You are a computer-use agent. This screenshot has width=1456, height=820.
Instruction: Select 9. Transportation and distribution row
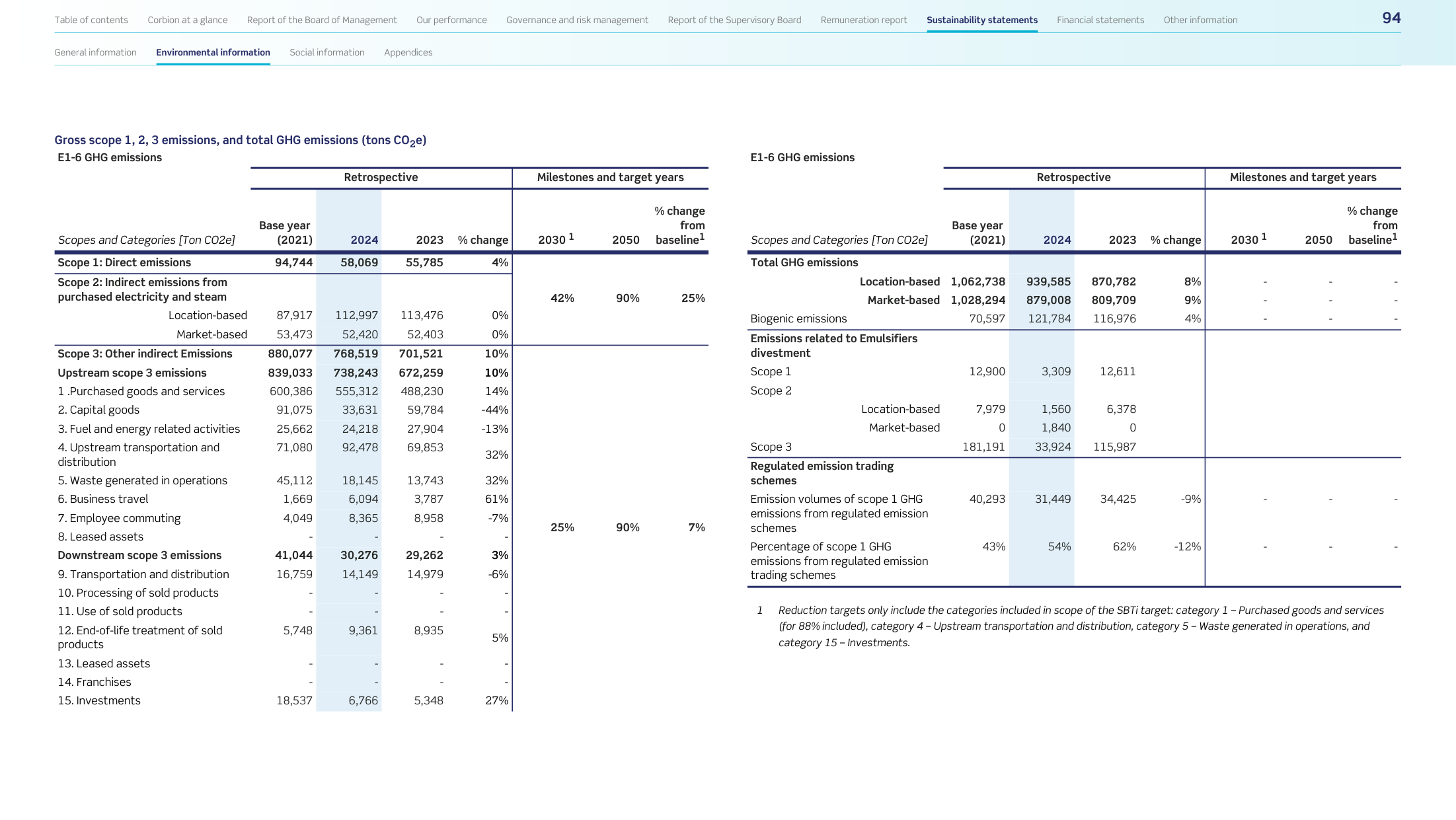click(283, 574)
